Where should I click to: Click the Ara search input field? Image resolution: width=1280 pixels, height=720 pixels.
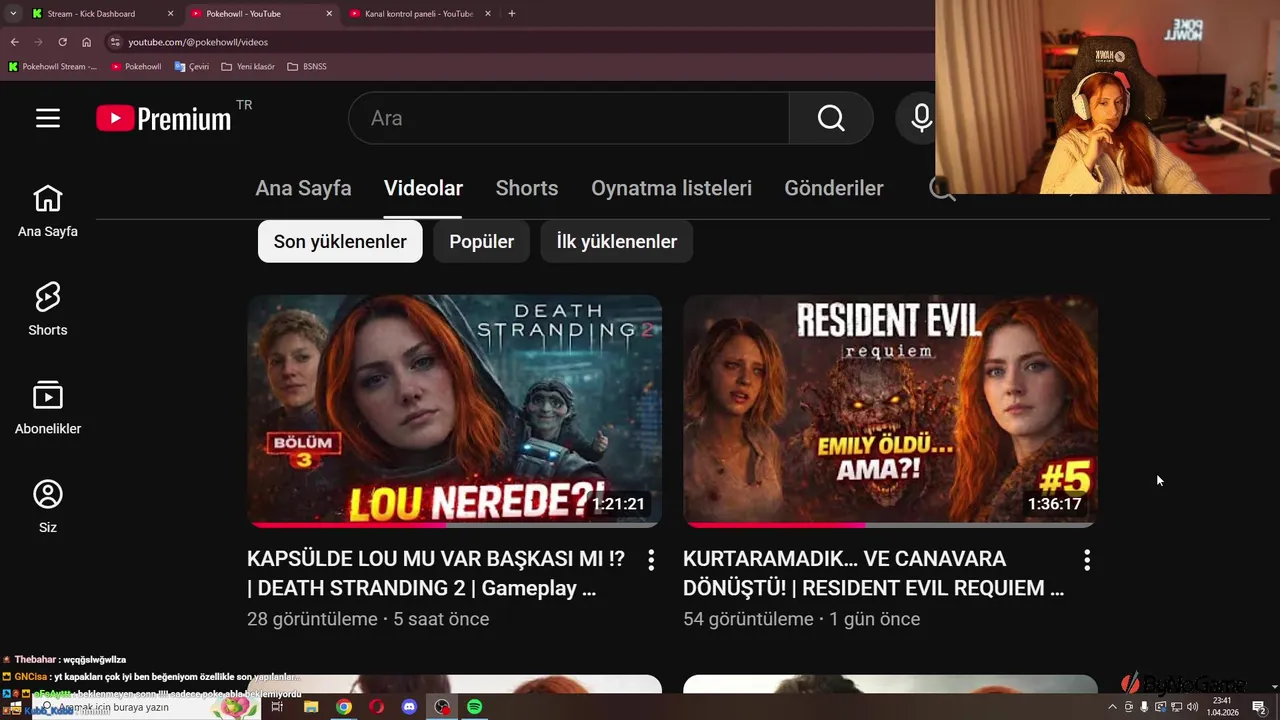[568, 118]
